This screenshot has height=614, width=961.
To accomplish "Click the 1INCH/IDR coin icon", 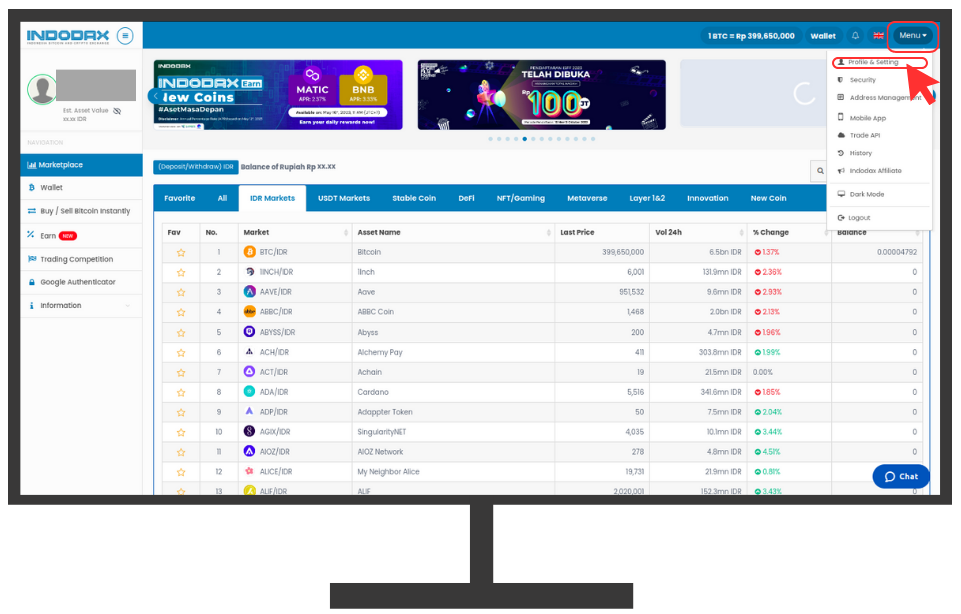I will point(249,271).
